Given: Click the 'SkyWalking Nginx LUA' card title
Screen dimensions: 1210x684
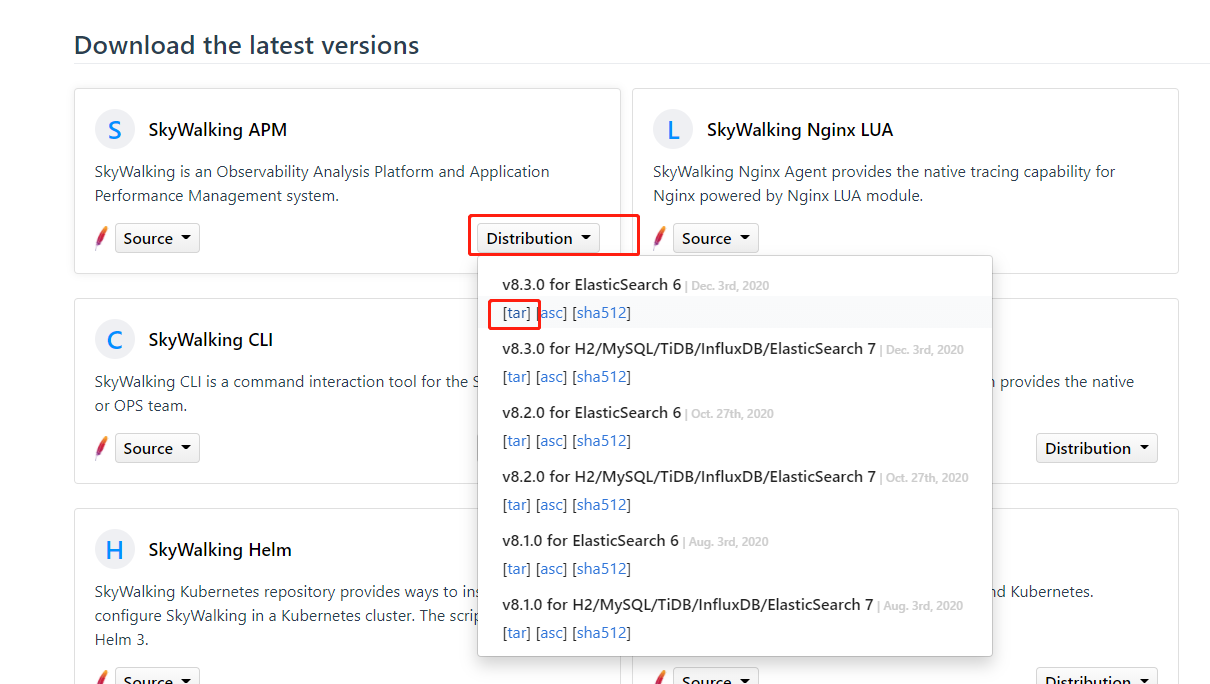Looking at the screenshot, I should pos(800,130).
